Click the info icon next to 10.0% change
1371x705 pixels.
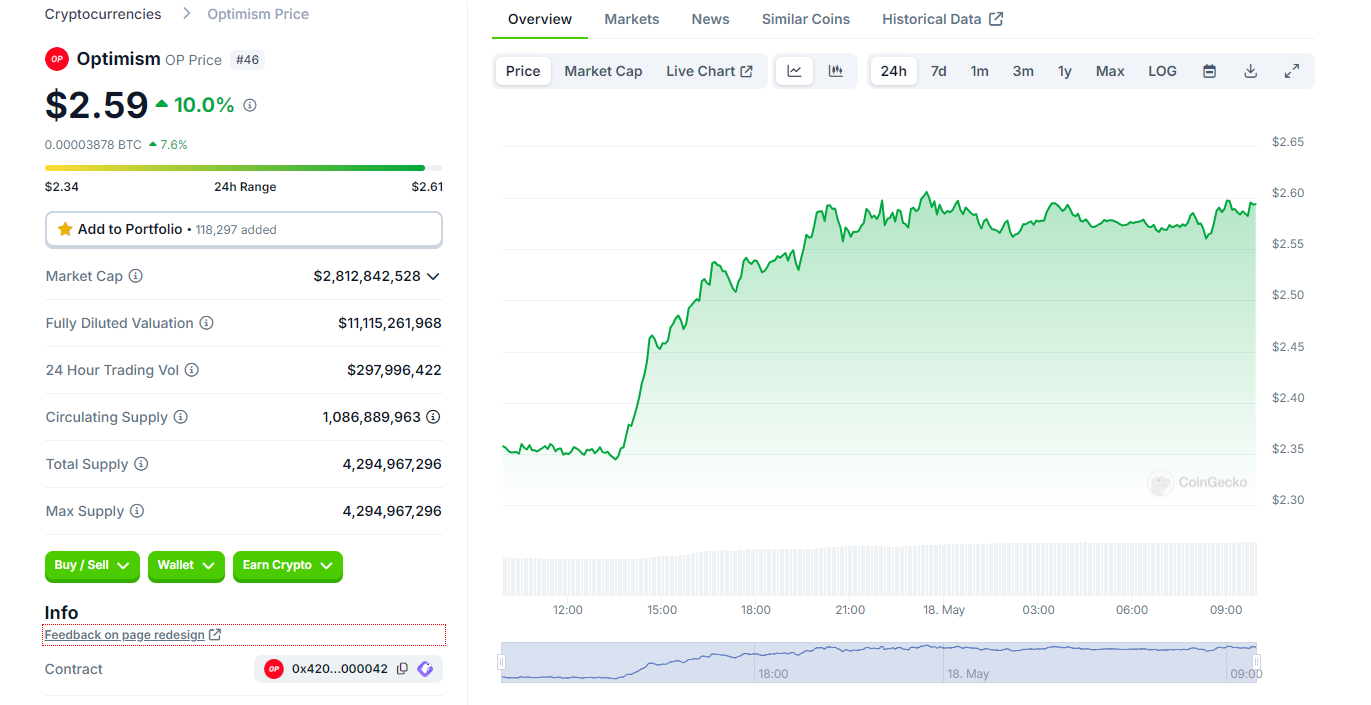(x=250, y=105)
